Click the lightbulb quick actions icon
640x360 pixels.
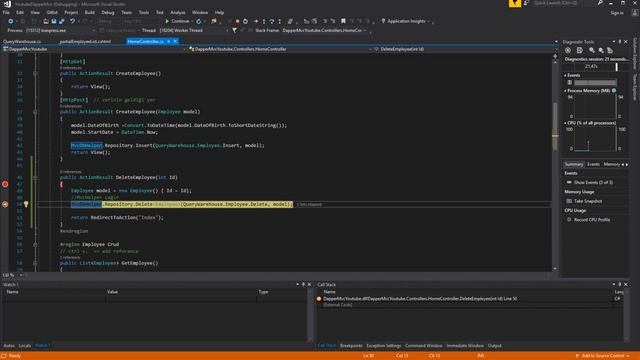(x=26, y=204)
